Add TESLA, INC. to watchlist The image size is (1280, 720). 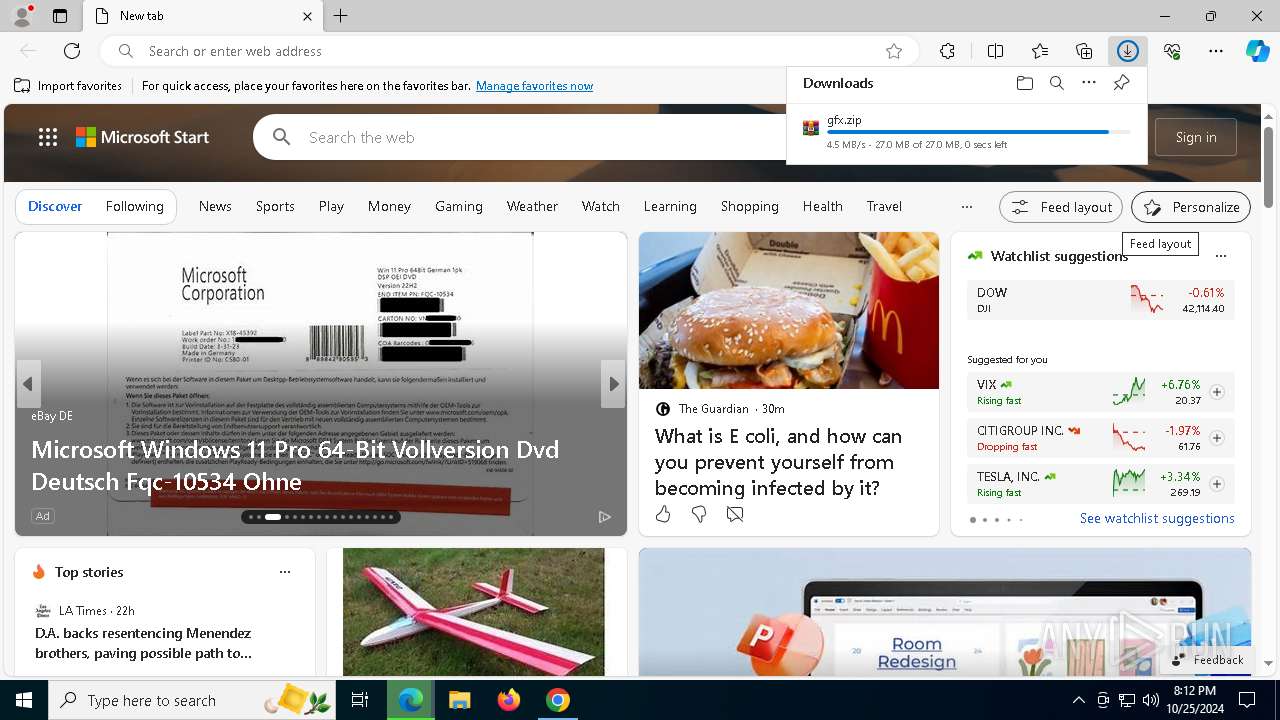point(1217,484)
